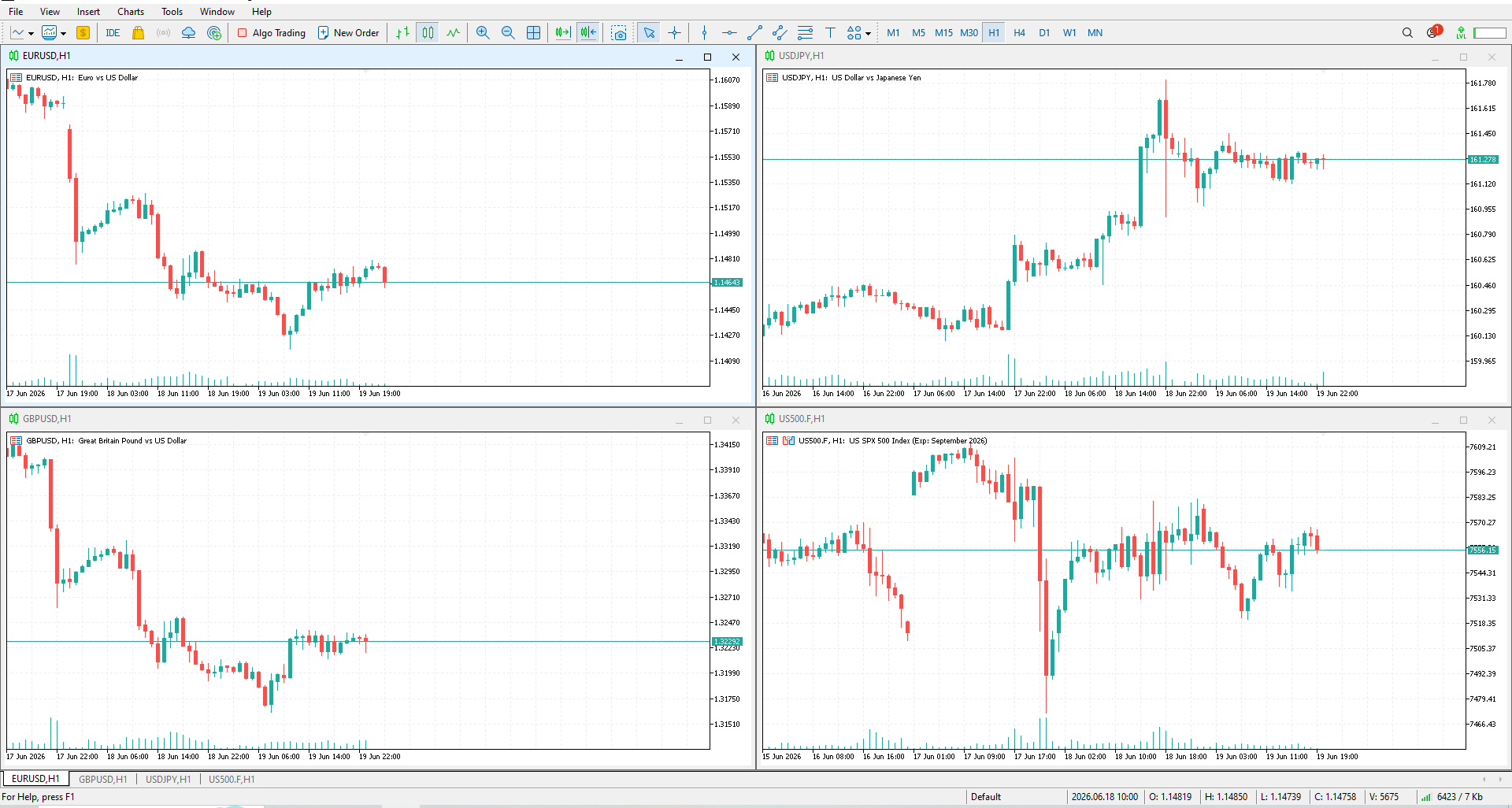The width and height of the screenshot is (1512, 808).
Task: Click the New Order button
Action: [348, 32]
